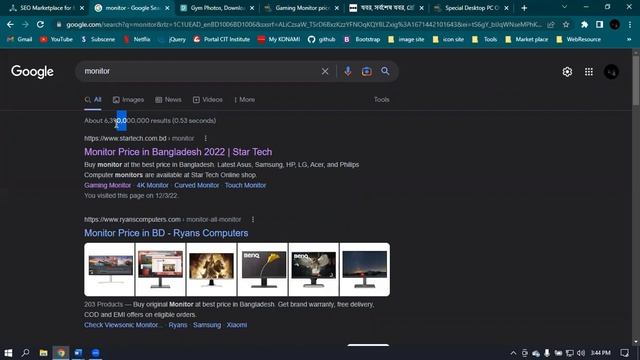
Task: Expand the image site bookmark folder
Action: [406, 39]
